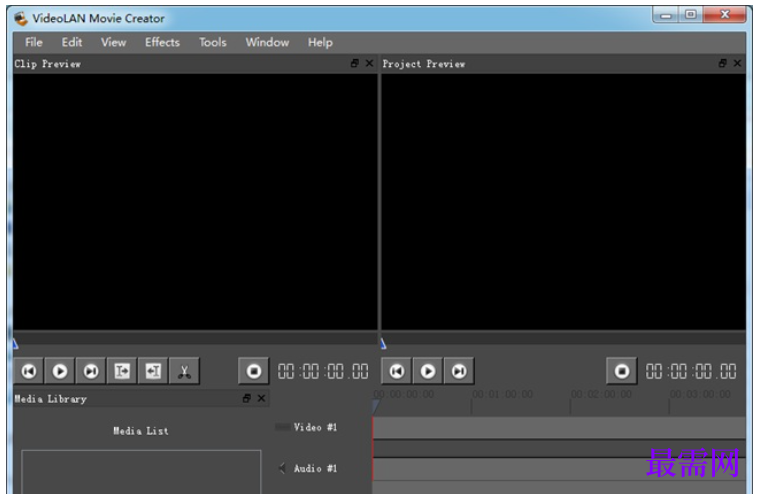Click the VideoLAN Movie Creator cone icon
The width and height of the screenshot is (758, 494).
[x=21, y=18]
